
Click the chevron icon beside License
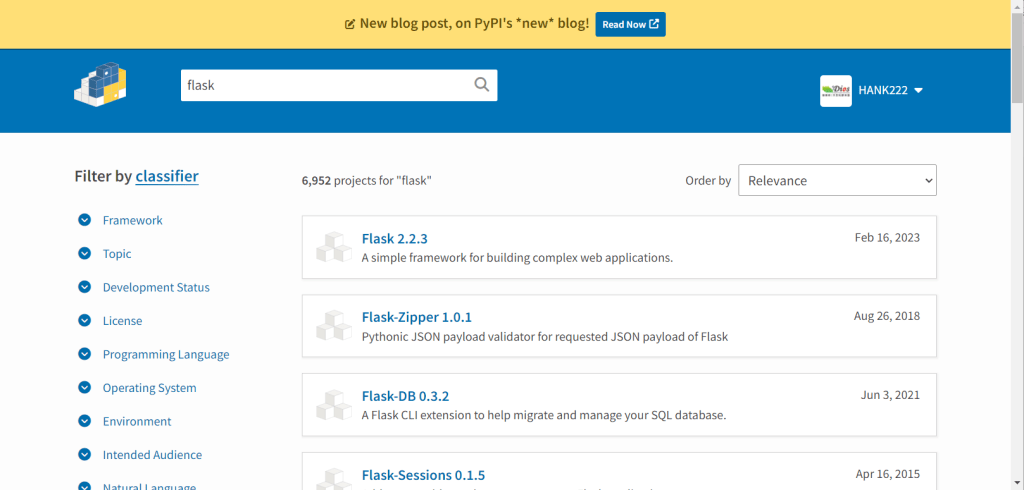(x=85, y=321)
